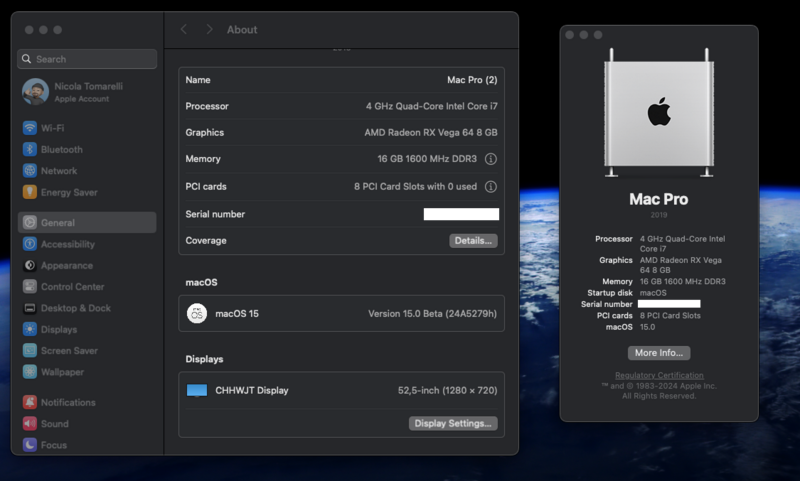Open Appearance settings
This screenshot has height=481, width=800.
coord(66,266)
